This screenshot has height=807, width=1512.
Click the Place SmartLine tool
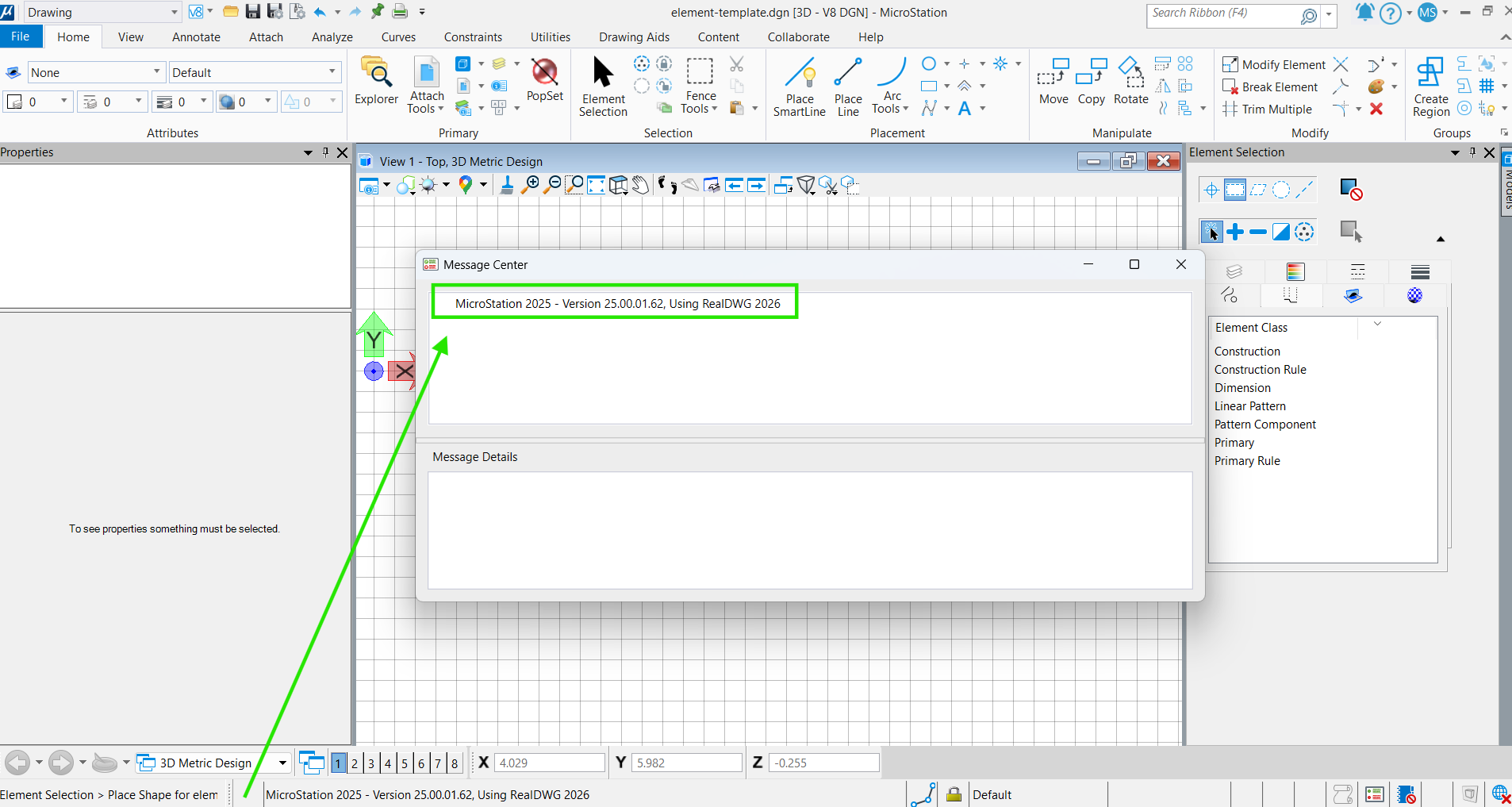click(799, 86)
